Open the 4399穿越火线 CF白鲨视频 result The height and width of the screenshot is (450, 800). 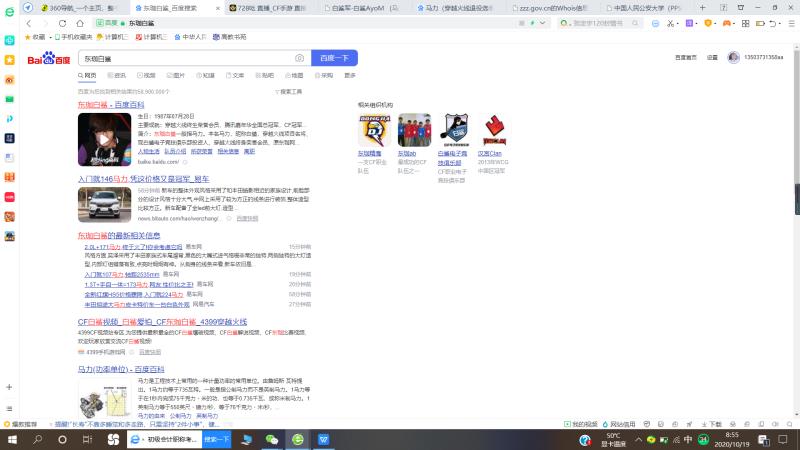pyautogui.click(x=162, y=322)
